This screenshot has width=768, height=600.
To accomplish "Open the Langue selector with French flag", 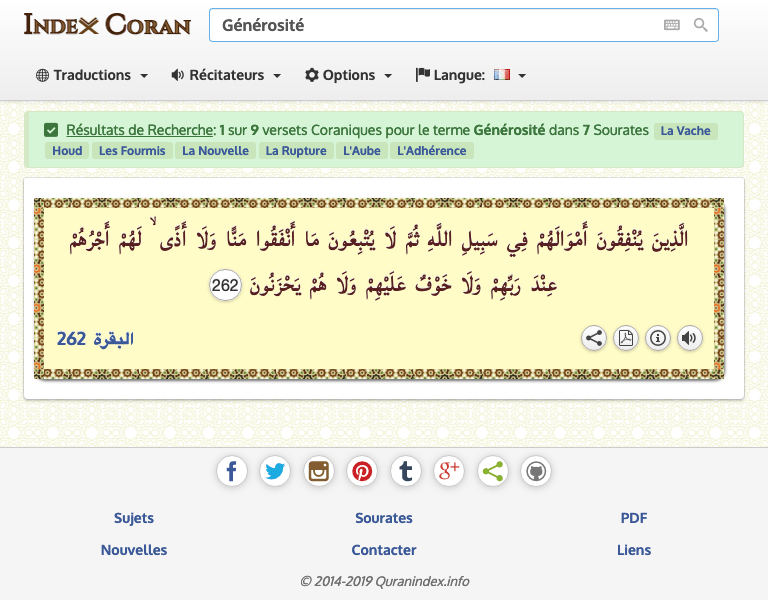I will 471,75.
